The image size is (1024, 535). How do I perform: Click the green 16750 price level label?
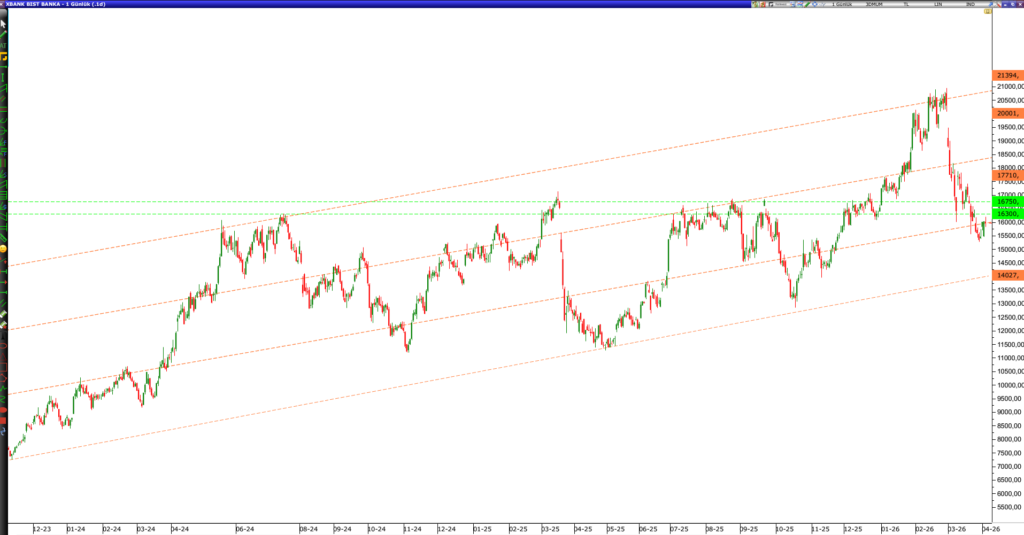(x=1007, y=202)
